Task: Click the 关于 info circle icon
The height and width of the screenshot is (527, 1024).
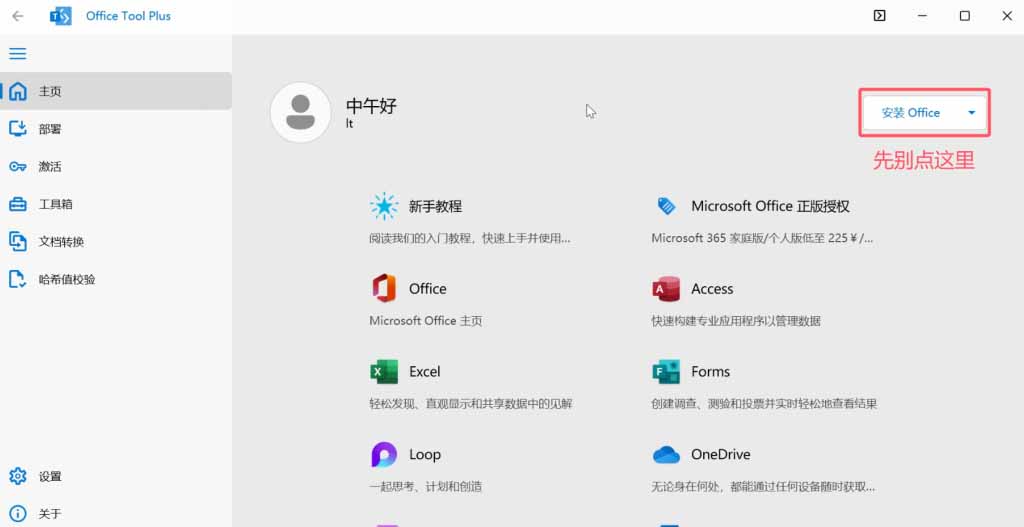Action: click(x=18, y=514)
